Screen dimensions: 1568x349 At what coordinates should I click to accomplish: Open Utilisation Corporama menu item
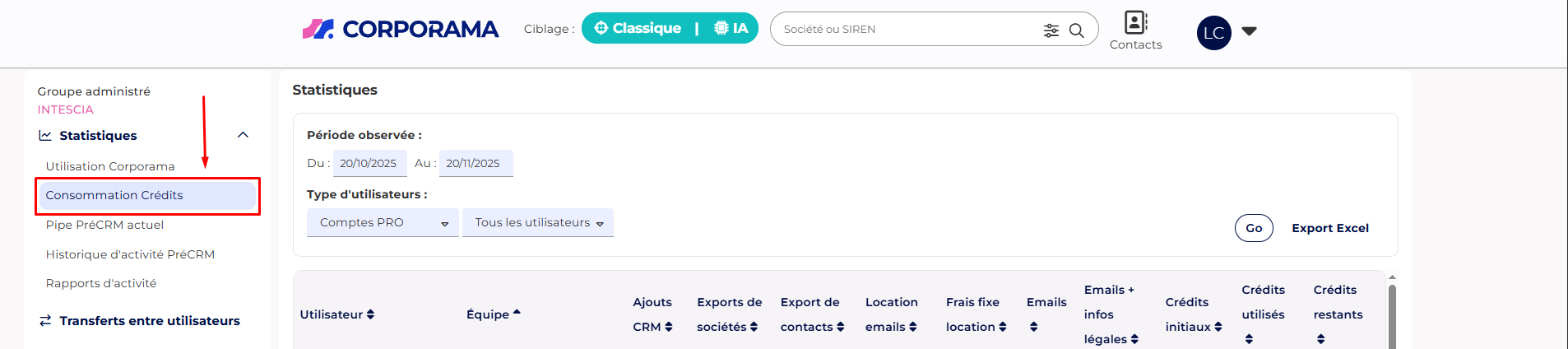110,166
